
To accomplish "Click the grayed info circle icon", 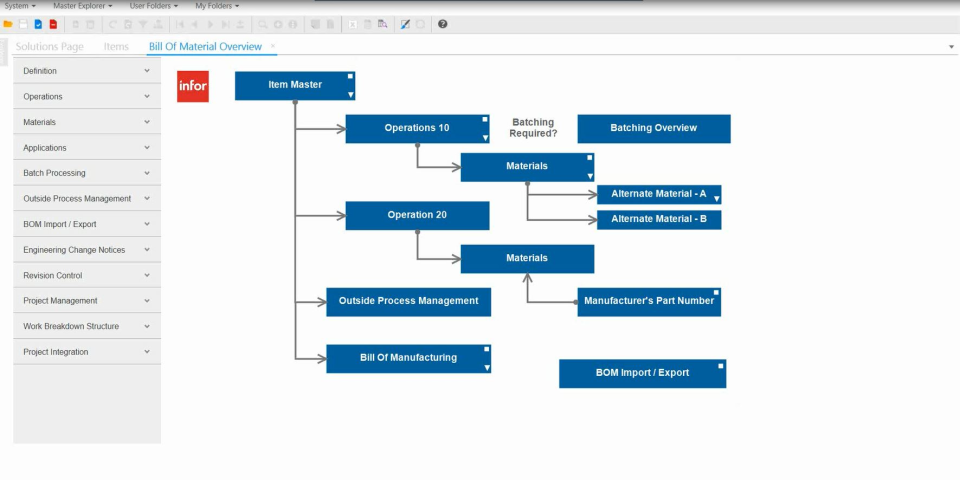I will 293,24.
